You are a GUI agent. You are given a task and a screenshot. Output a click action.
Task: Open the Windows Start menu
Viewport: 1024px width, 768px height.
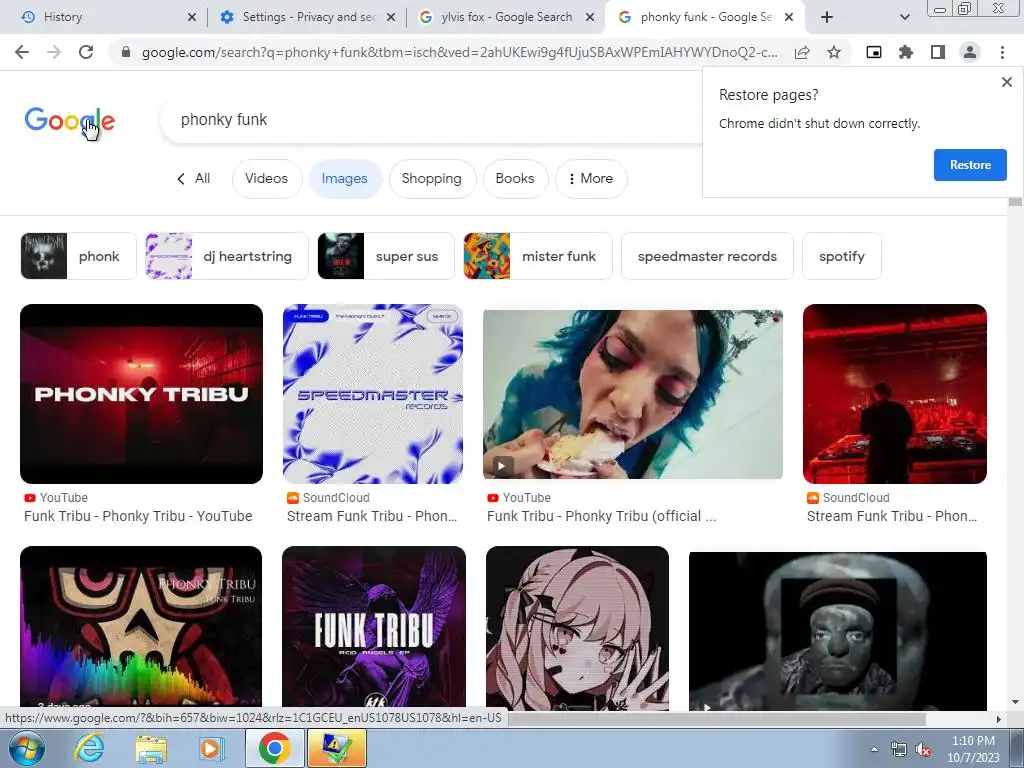click(x=26, y=748)
